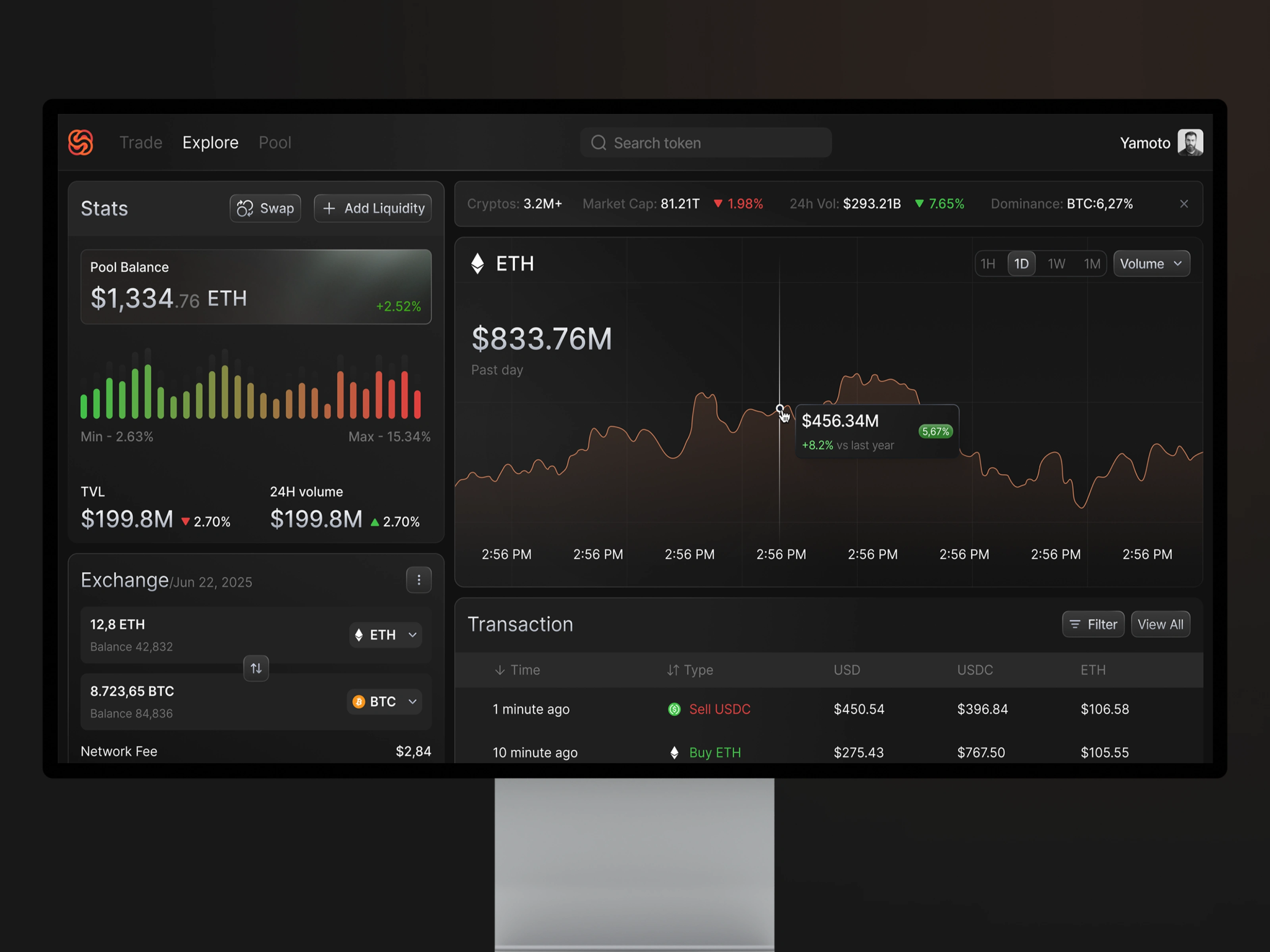Click the Add Liquidity button

pyautogui.click(x=373, y=208)
